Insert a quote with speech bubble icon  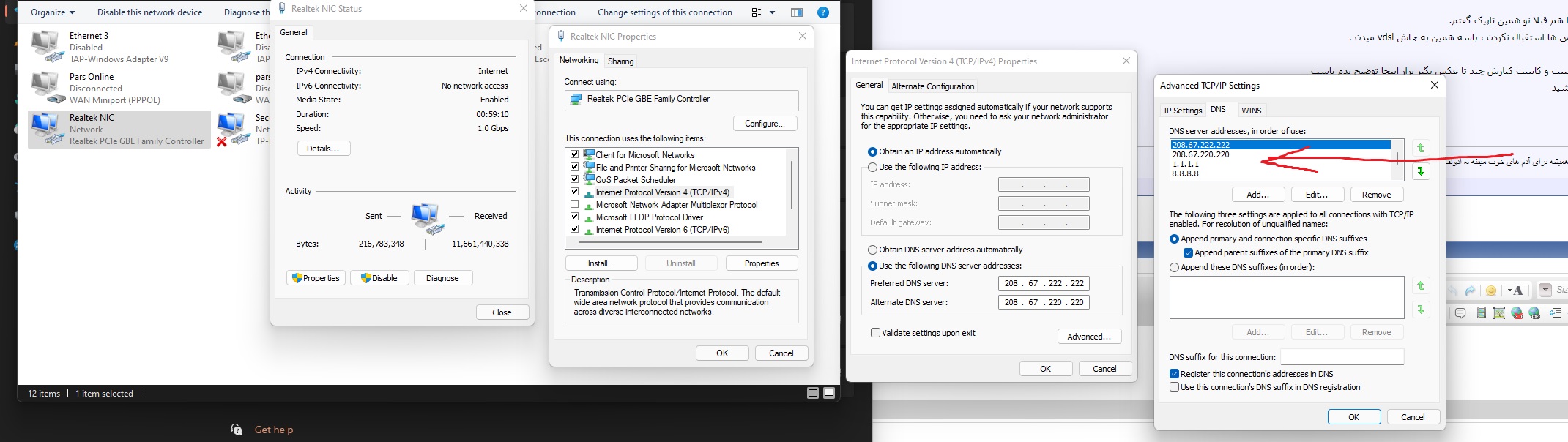tap(1460, 313)
